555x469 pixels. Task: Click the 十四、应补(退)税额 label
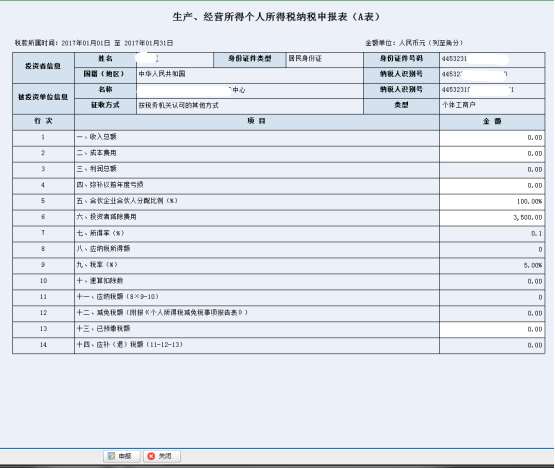130,345
